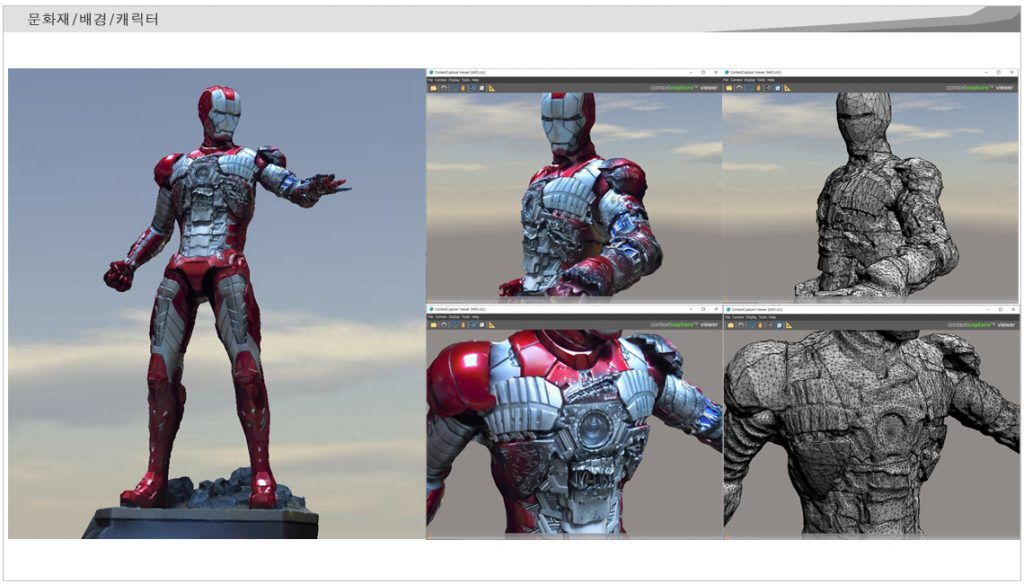Open the Tools menu in lower wireframe viewer
Screen dimensions: 1024x584
pos(762,317)
